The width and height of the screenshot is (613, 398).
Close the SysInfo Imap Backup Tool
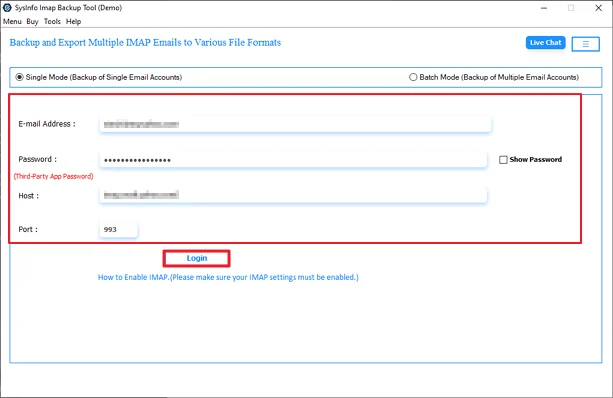click(599, 8)
